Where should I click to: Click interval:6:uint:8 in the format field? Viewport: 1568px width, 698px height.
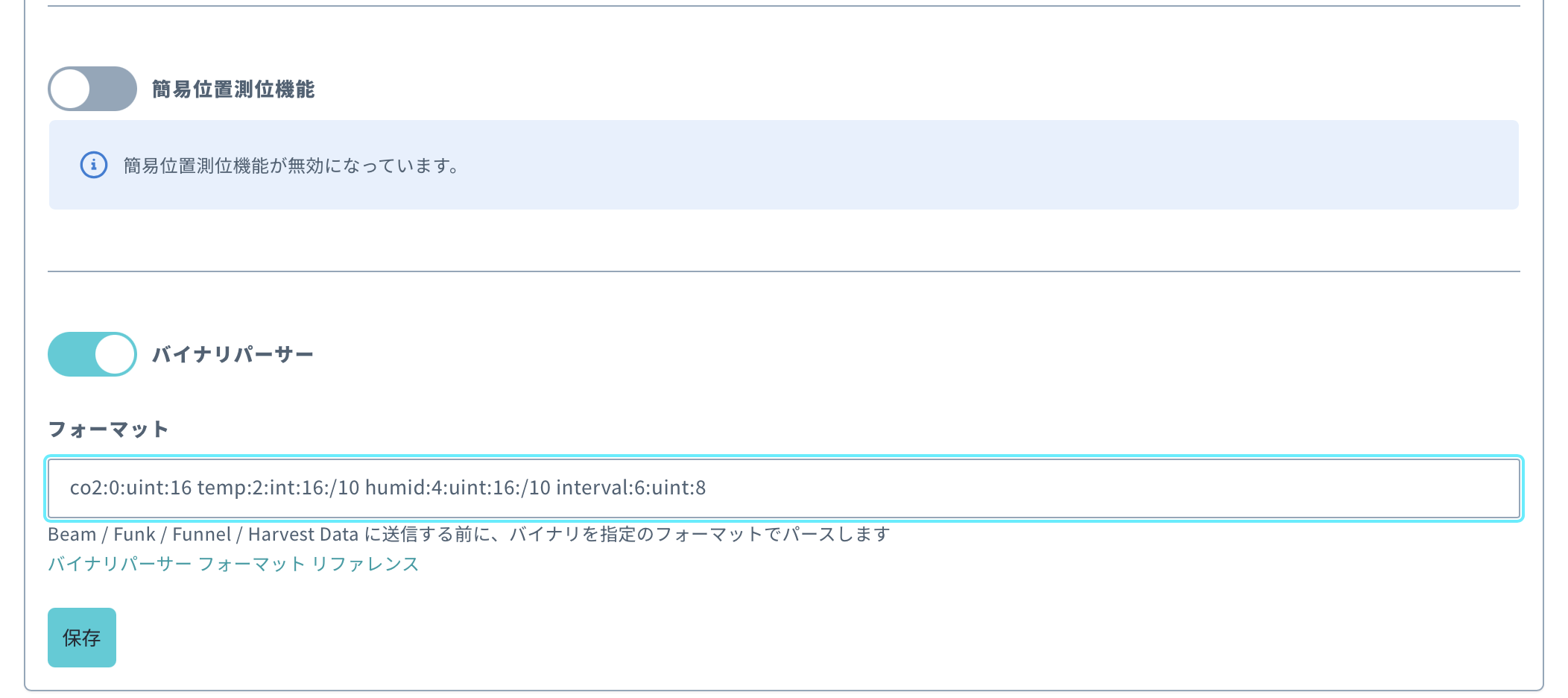click(x=630, y=488)
